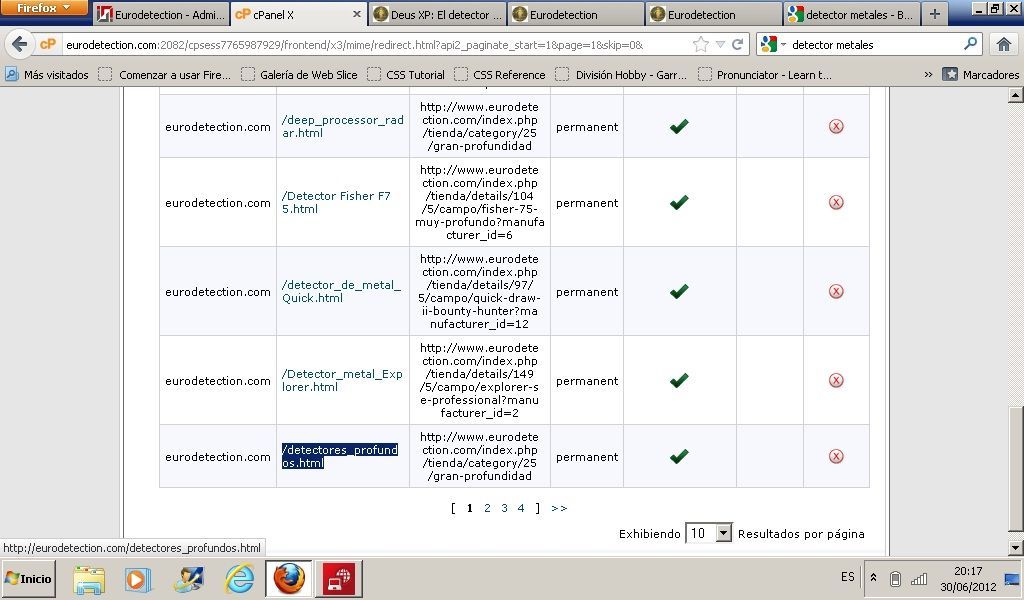Screen dimensions: 1024x600
Task: Switch to the detector metales tab
Action: [851, 14]
